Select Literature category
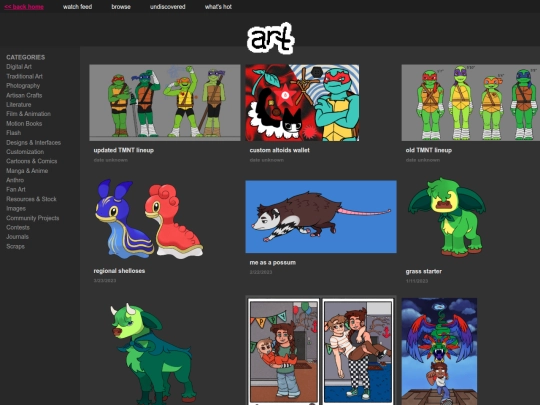Viewport: 540px width, 405px height. coord(19,104)
